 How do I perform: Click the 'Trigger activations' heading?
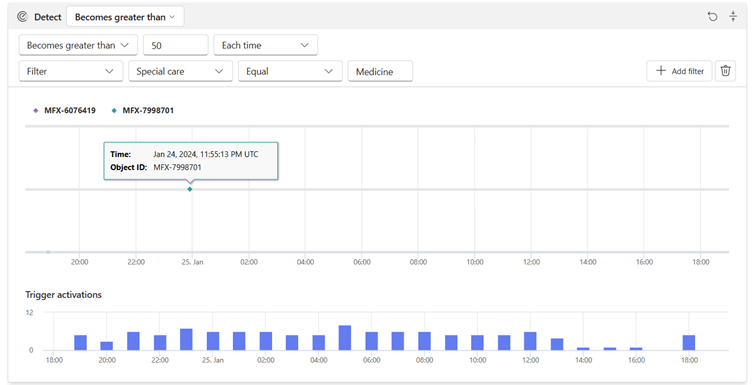tap(63, 294)
